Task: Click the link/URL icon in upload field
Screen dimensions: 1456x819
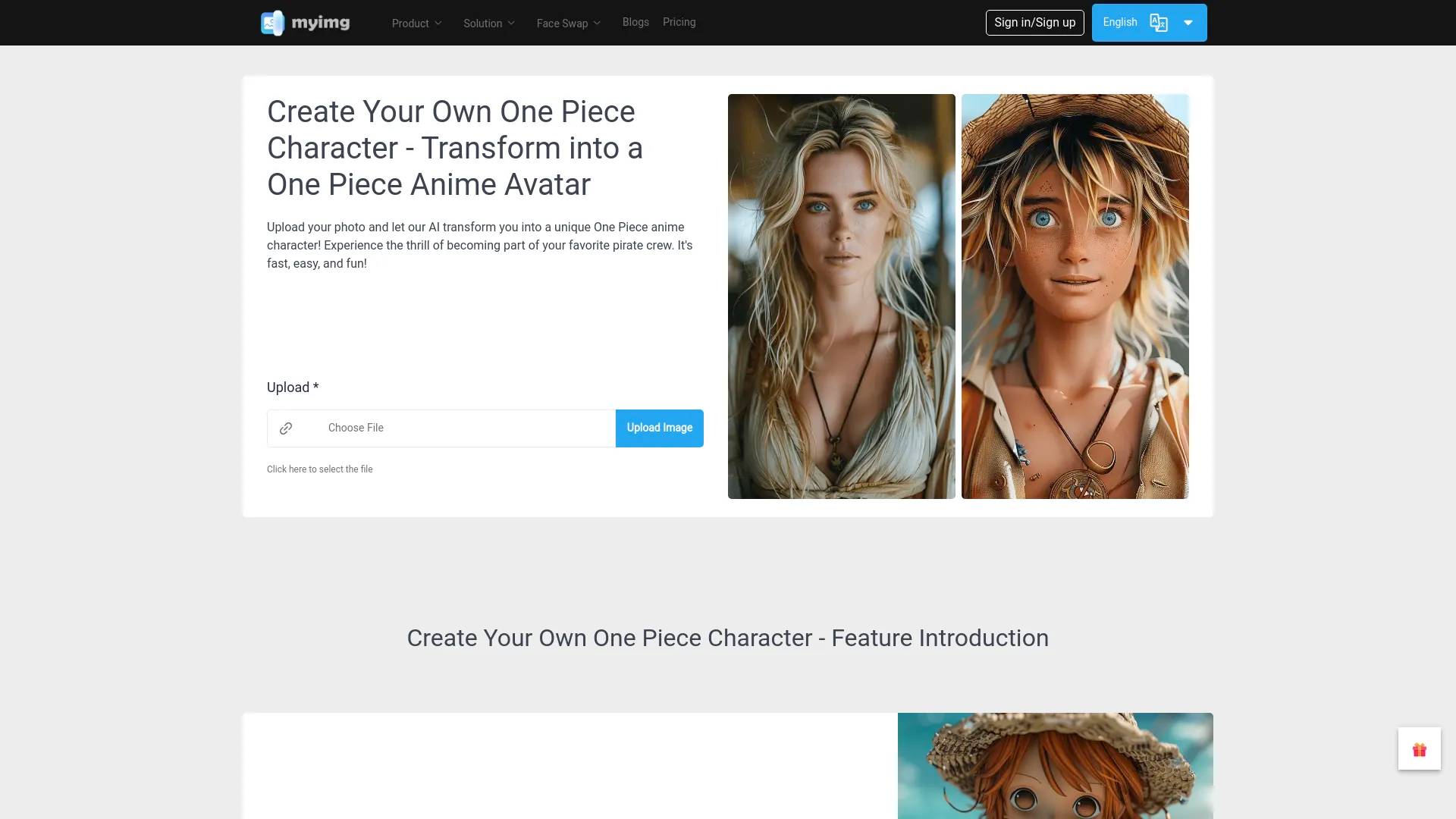Action: (286, 428)
